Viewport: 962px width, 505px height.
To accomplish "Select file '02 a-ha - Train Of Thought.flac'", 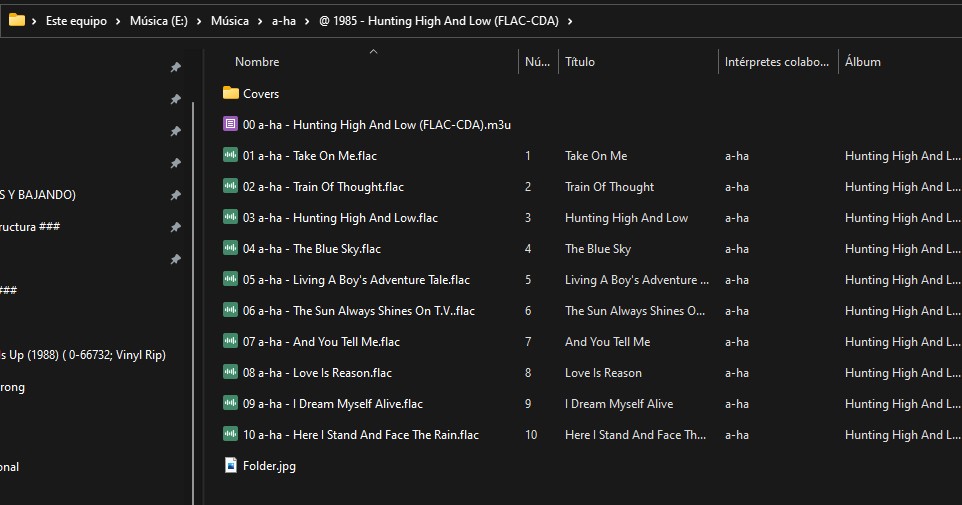I will coord(323,187).
